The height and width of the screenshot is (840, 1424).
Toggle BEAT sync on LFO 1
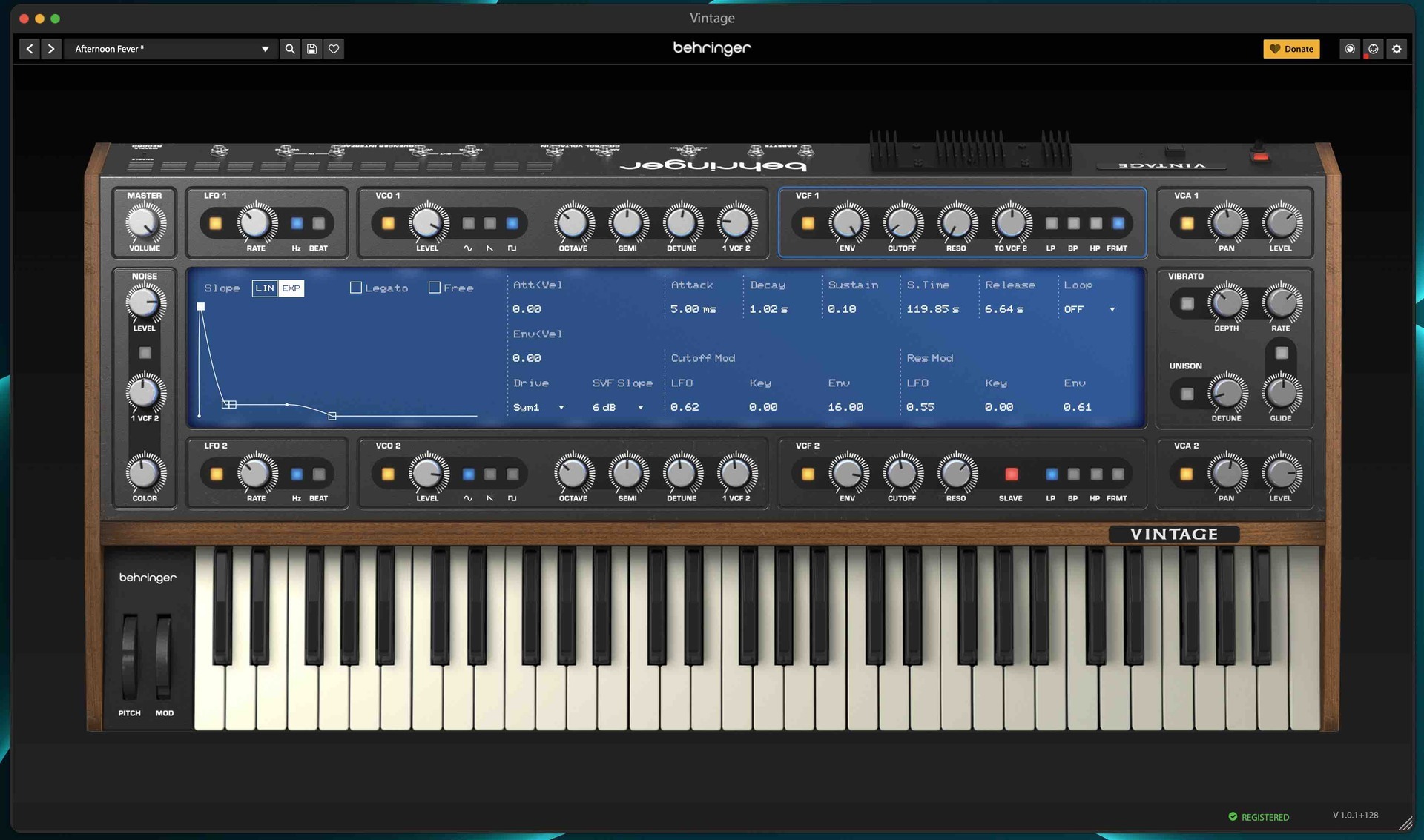click(319, 223)
